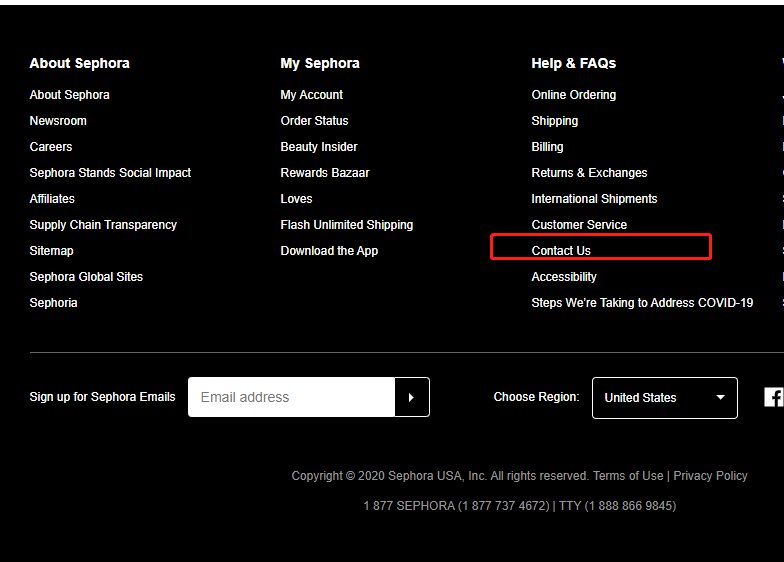
Task: Open the About Sephora link
Action: 70,94
